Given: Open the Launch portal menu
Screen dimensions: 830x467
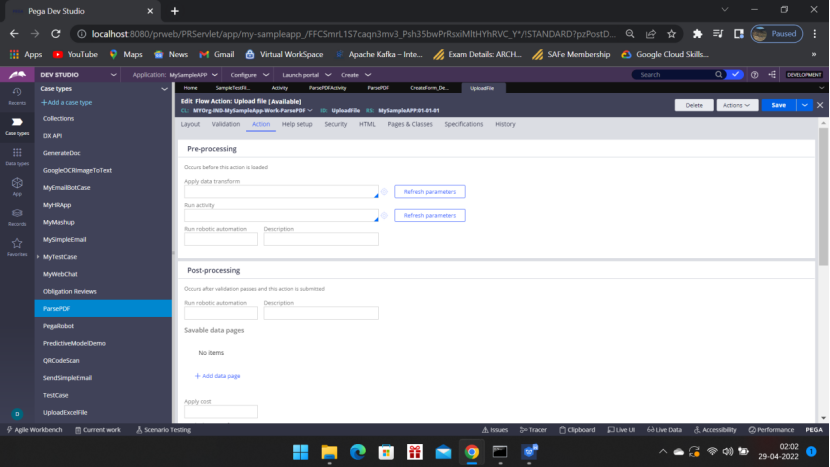Looking at the screenshot, I should point(306,75).
